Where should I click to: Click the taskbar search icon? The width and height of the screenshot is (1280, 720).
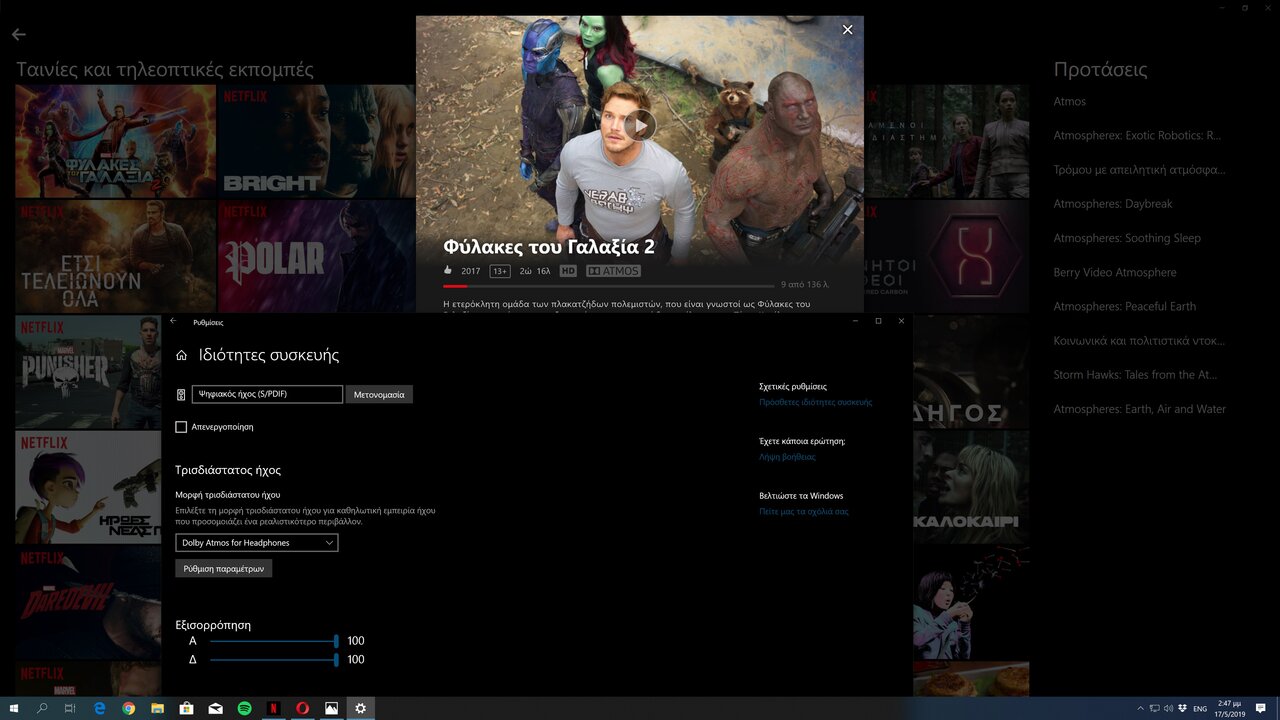click(x=42, y=708)
